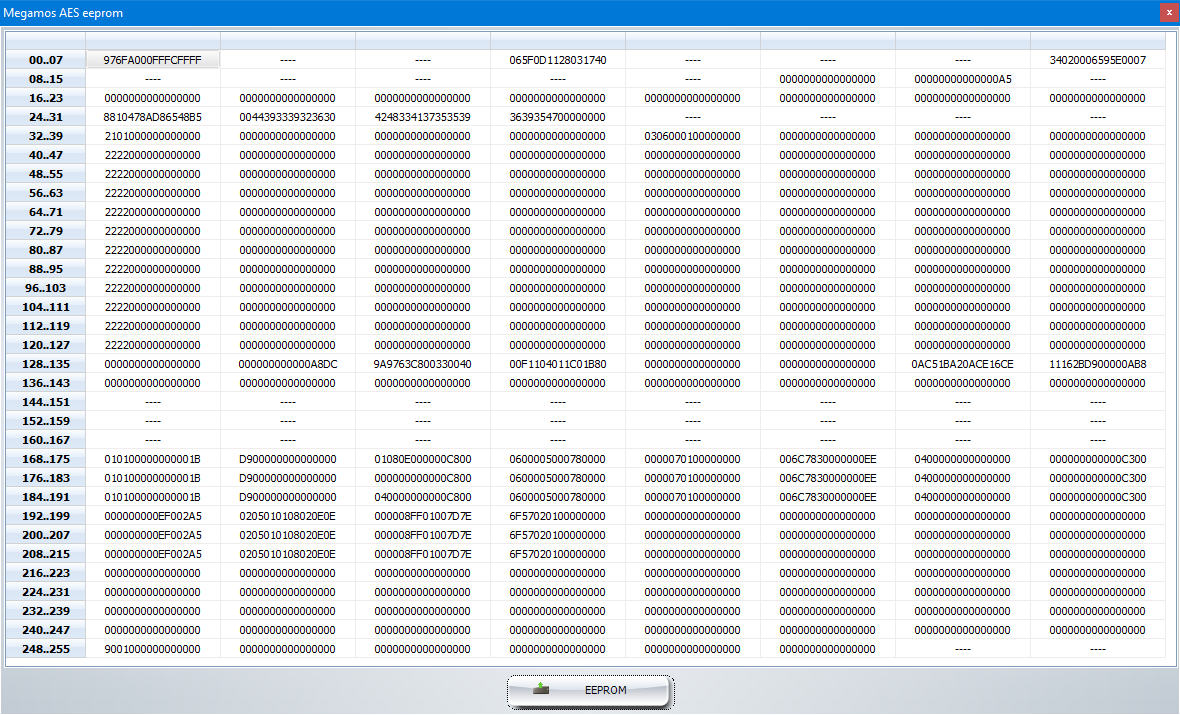Select cell 9A9763C800330040
Screen dimensions: 1180x715
pos(423,364)
